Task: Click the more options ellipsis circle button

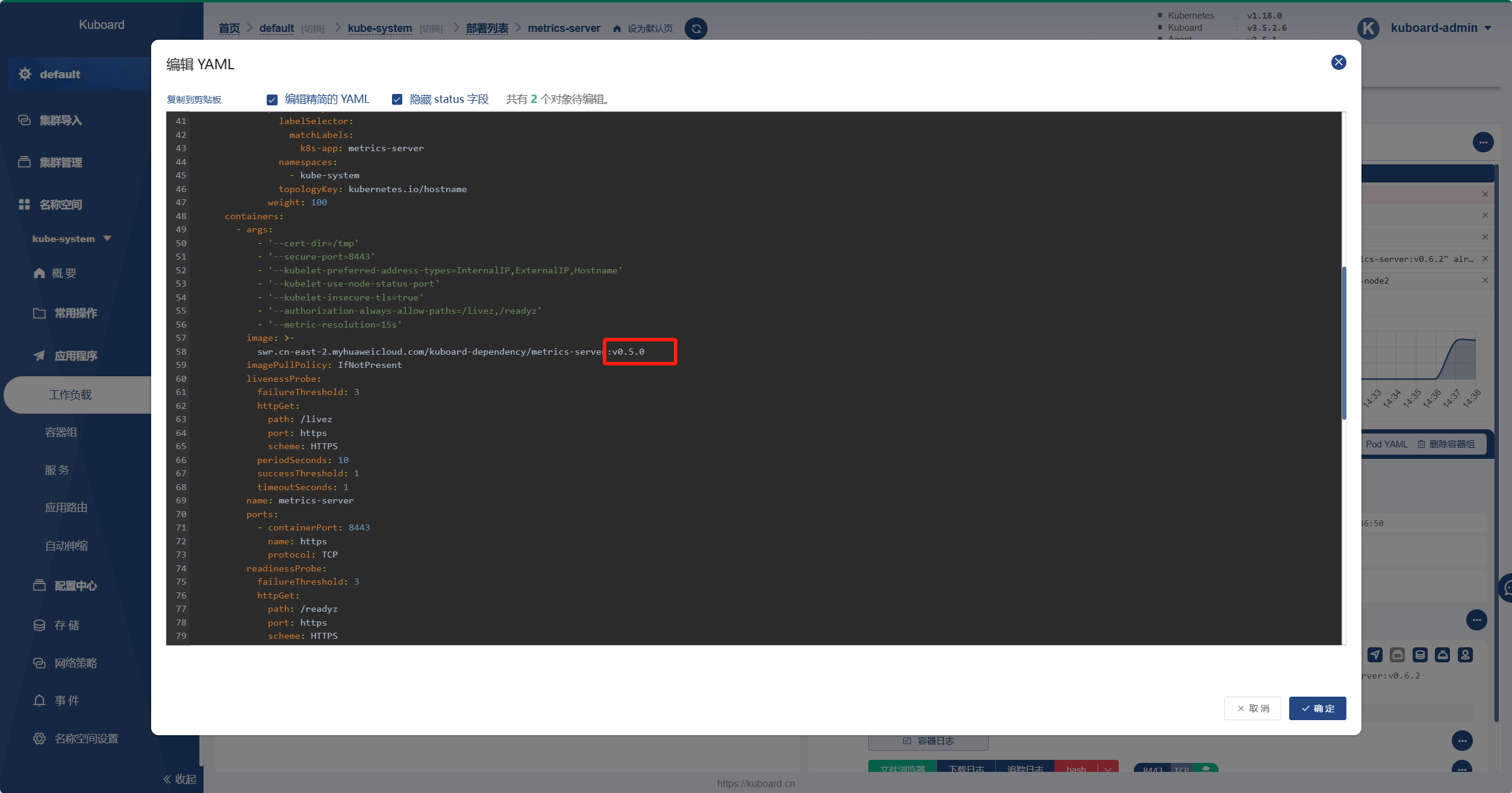Action: pos(1484,142)
